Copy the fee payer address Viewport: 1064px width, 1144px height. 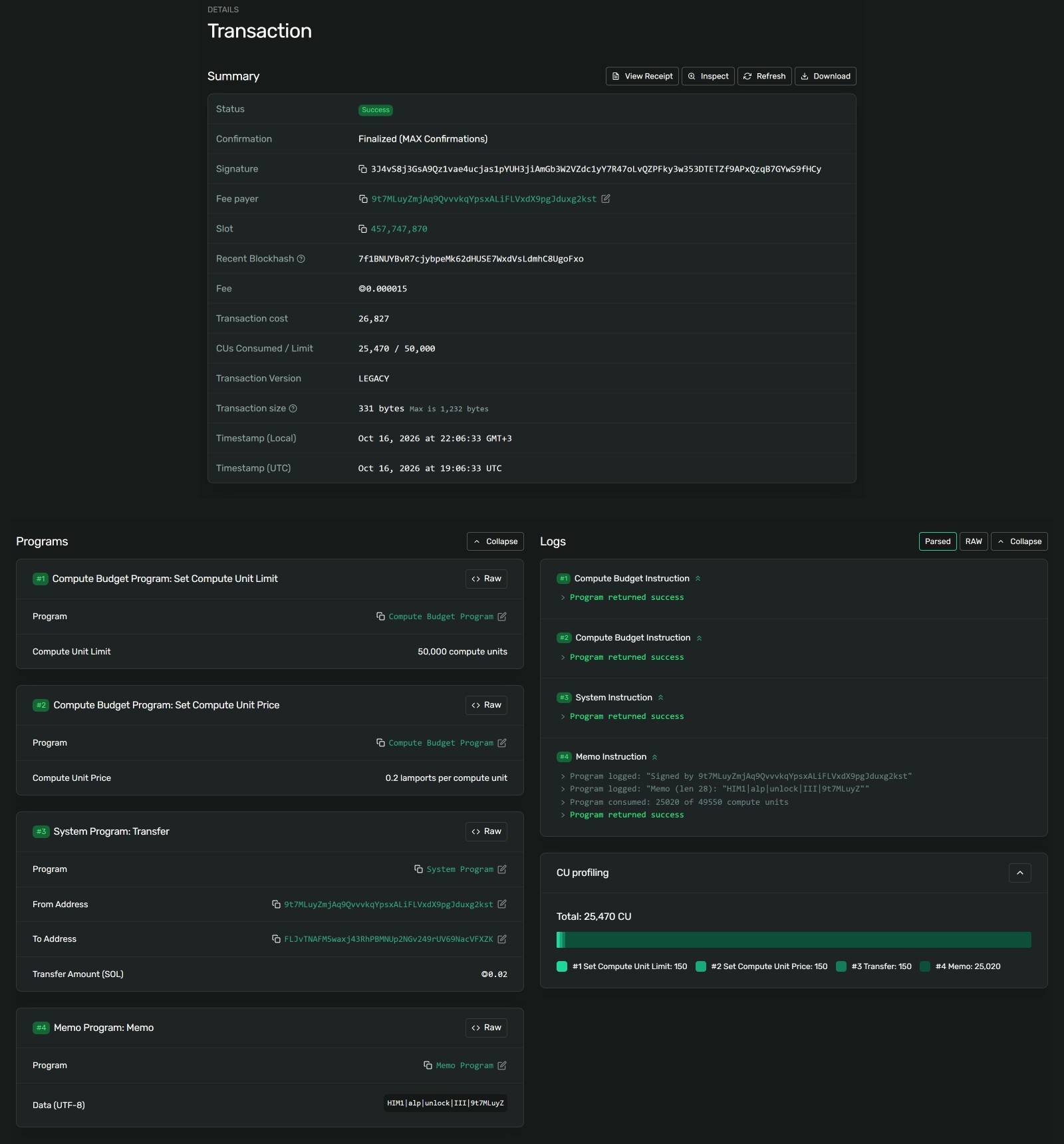click(363, 199)
